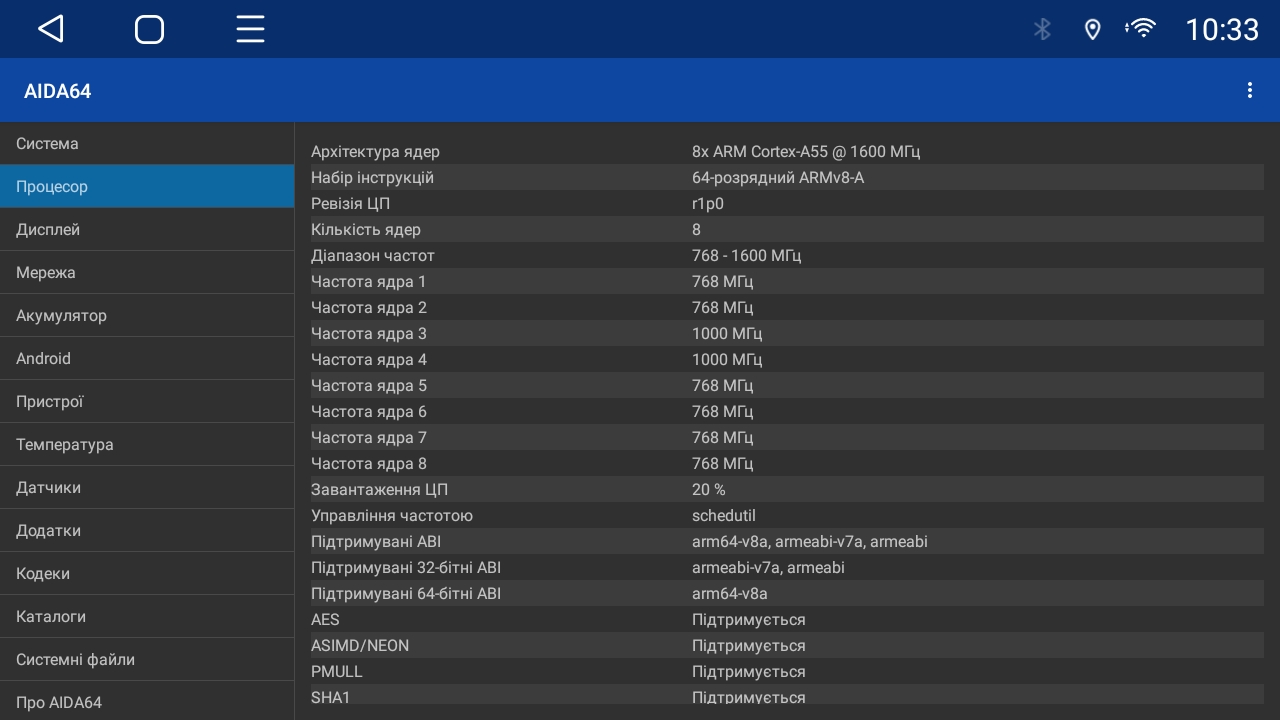1280x720 pixels.
Task: Select the Завантаження ЦП label
Action: [x=379, y=490]
